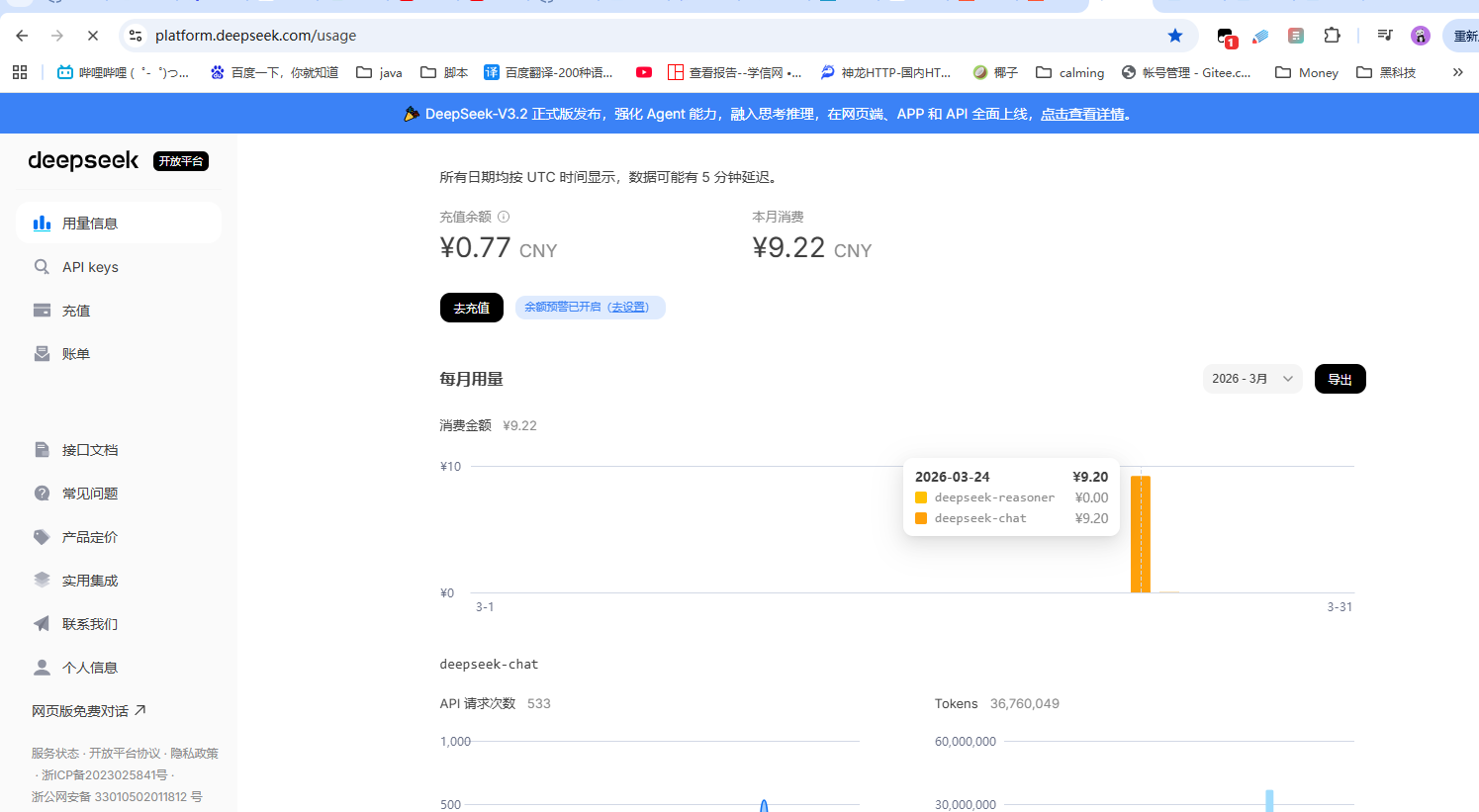Click the 服务状态 footer link
1479x812 pixels.
[55, 754]
